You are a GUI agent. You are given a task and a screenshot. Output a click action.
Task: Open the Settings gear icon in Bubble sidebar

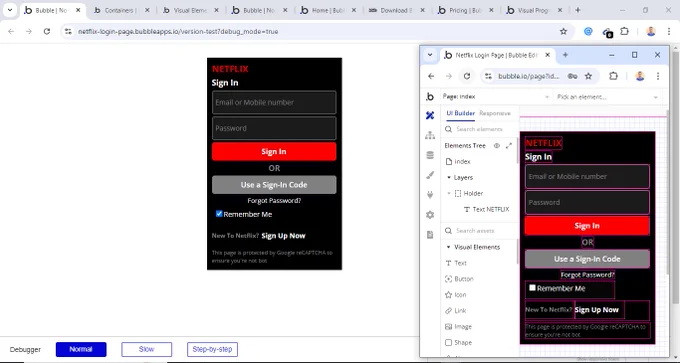(430, 215)
